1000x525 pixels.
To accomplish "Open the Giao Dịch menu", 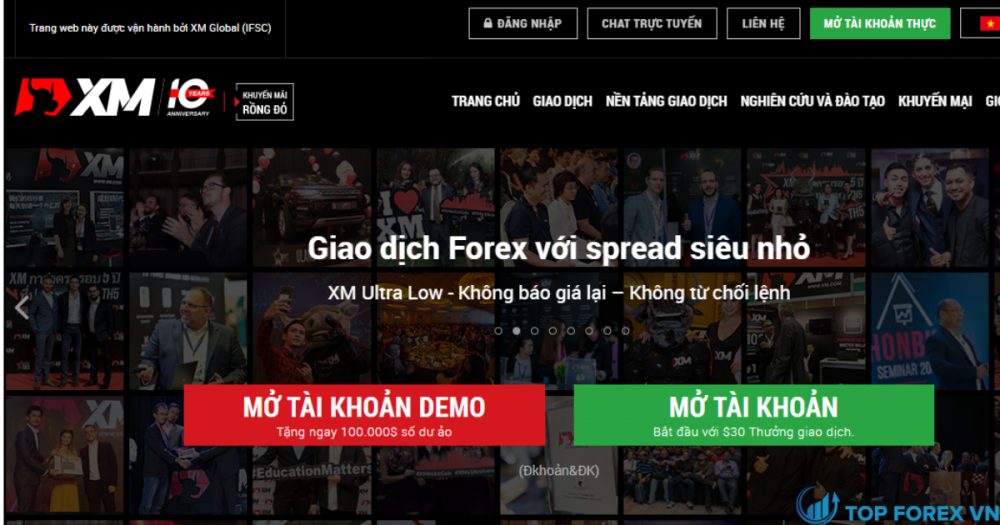I will pos(562,101).
